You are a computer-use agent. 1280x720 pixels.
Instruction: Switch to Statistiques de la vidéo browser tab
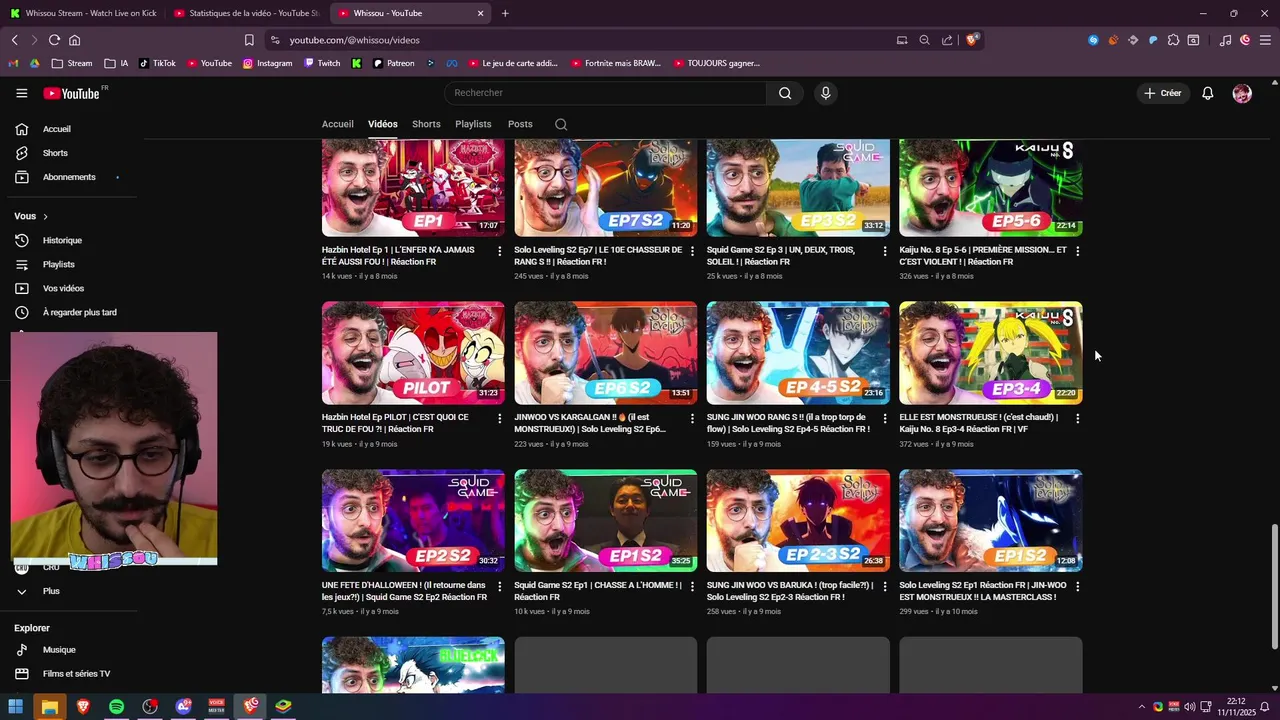coord(247,13)
